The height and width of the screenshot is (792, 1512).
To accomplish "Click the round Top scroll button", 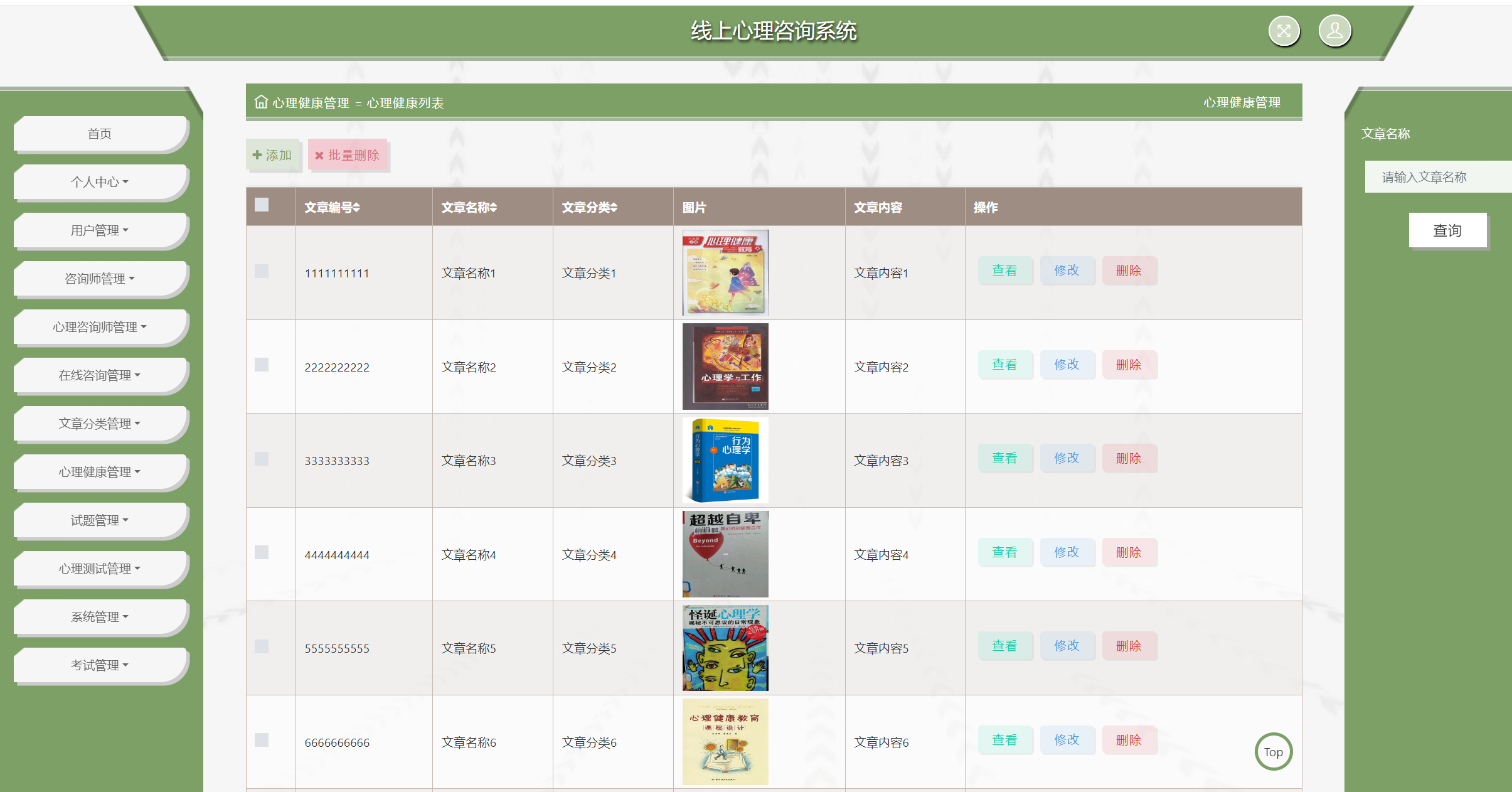I will click(1273, 751).
